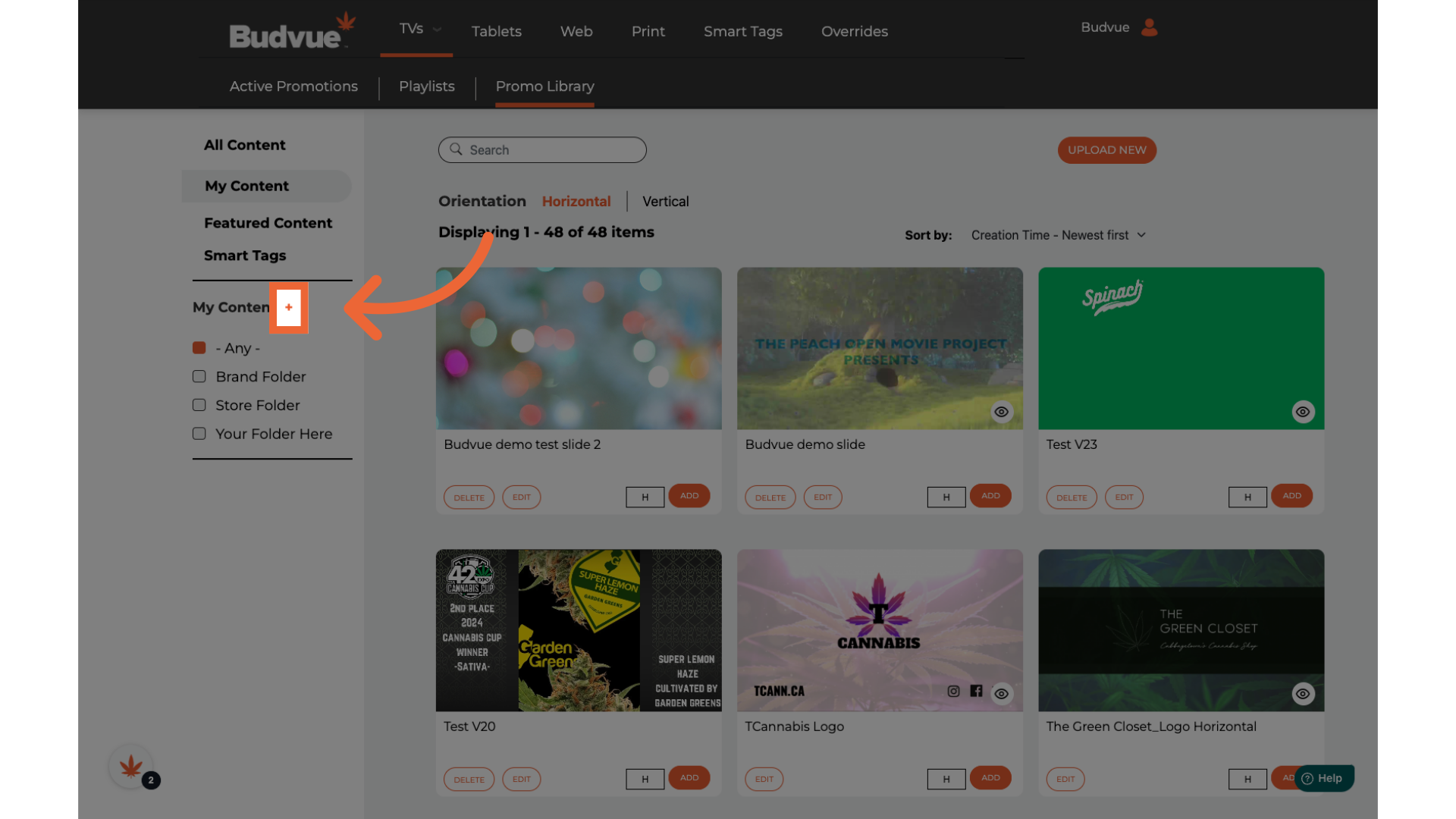Image resolution: width=1456 pixels, height=819 pixels.
Task: Check the Brand Folder checkbox
Action: [199, 377]
